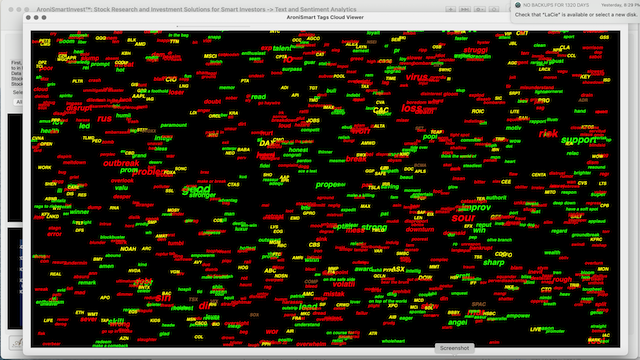Click the red tag 'disrupt'

point(79,108)
